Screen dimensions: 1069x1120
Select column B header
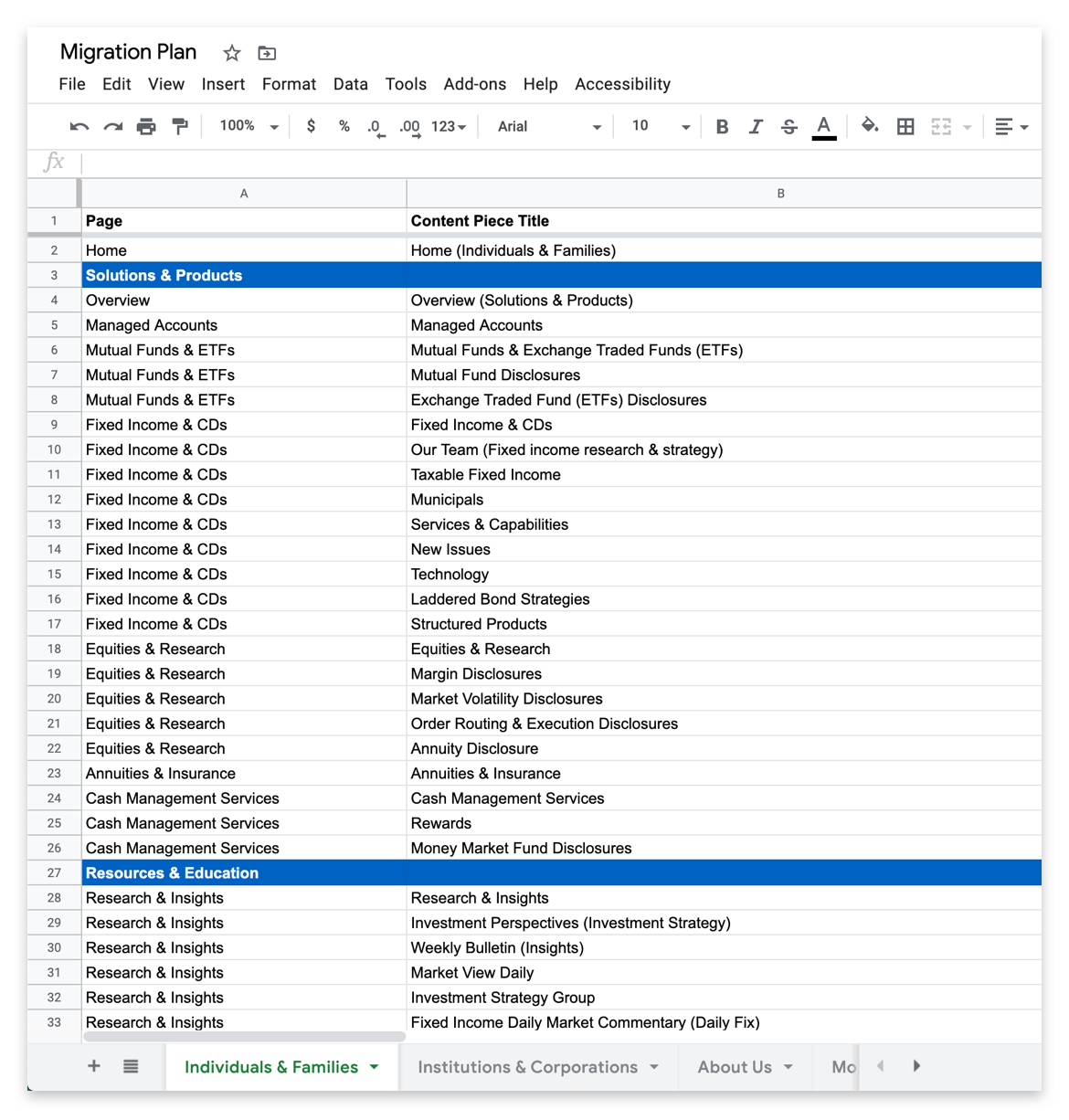tap(724, 194)
